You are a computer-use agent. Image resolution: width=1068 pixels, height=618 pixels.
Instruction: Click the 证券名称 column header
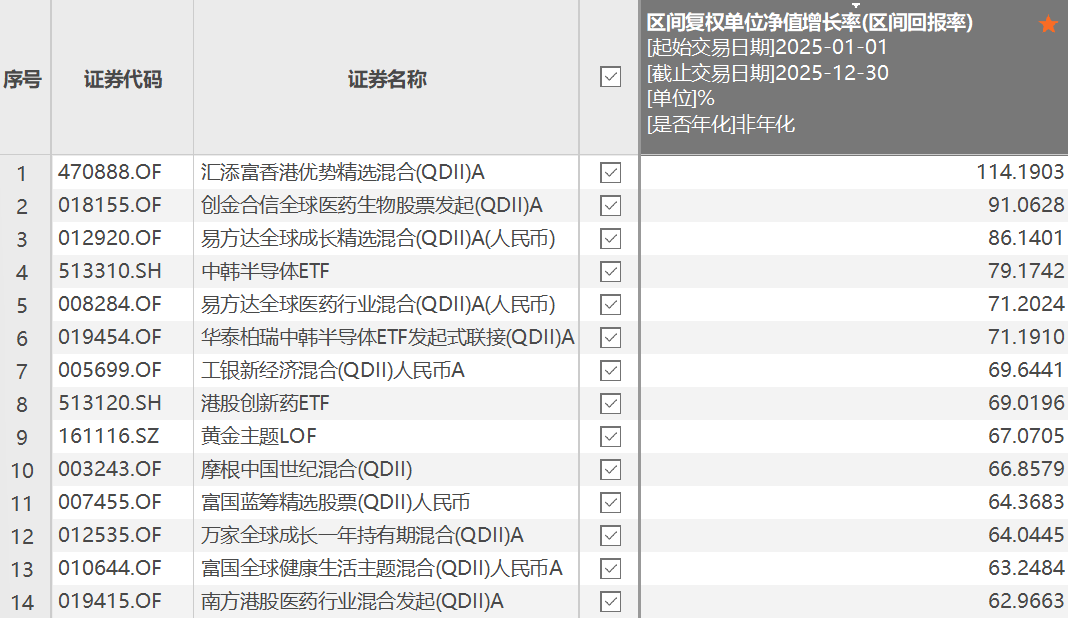pos(387,80)
